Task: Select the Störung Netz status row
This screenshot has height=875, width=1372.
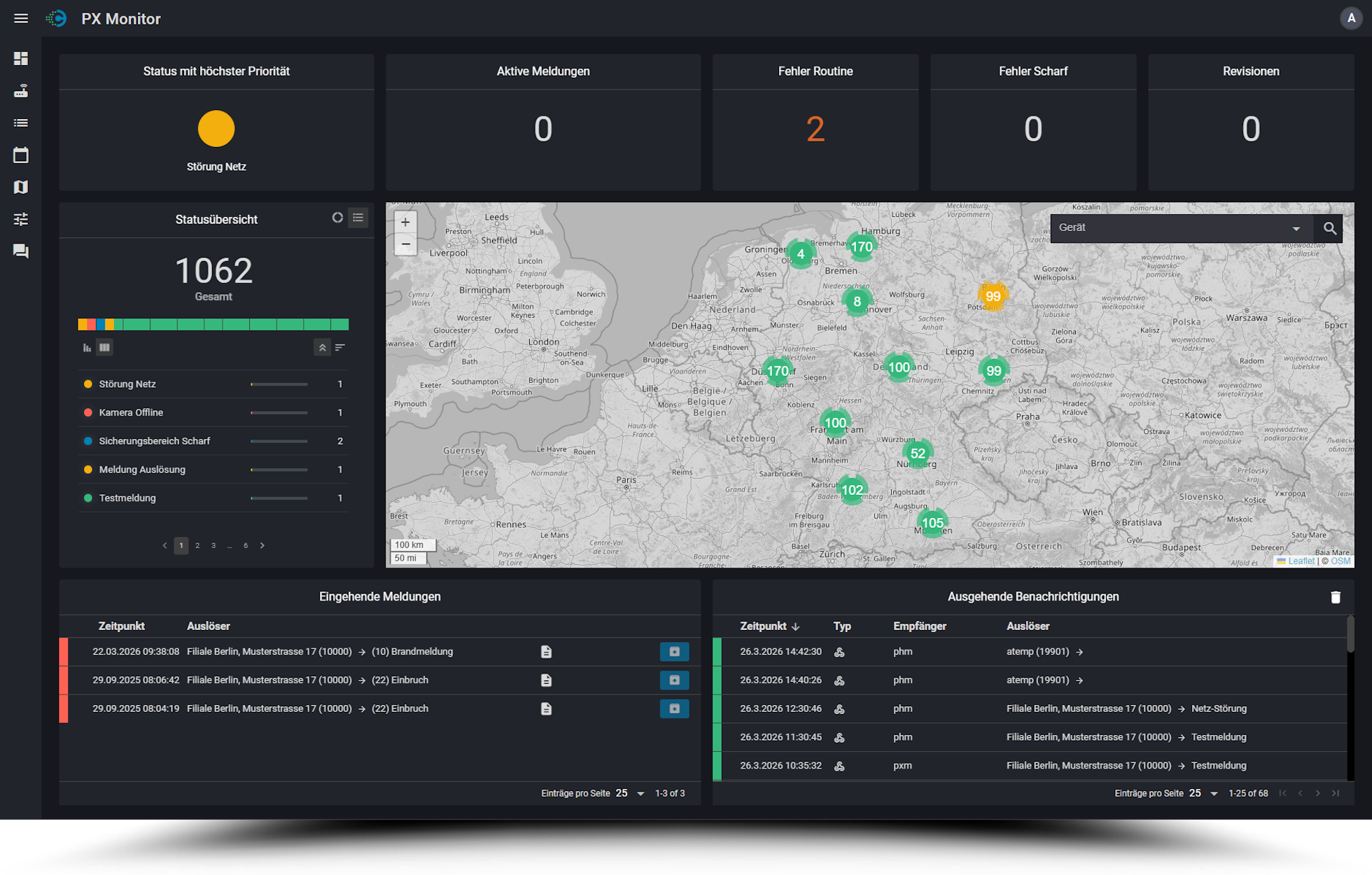Action: coord(213,384)
